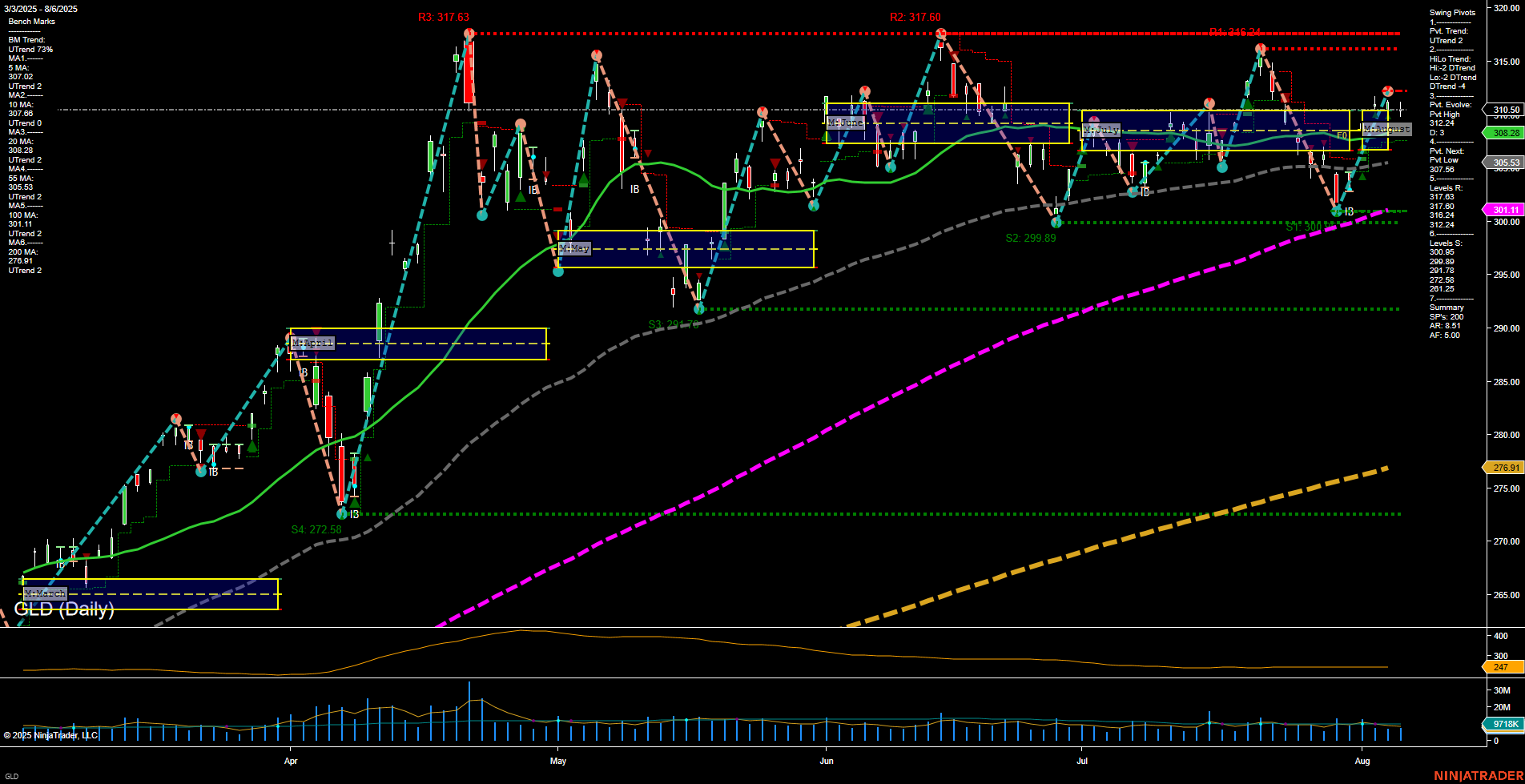Click the 30M volume axis label

pyautogui.click(x=1502, y=690)
